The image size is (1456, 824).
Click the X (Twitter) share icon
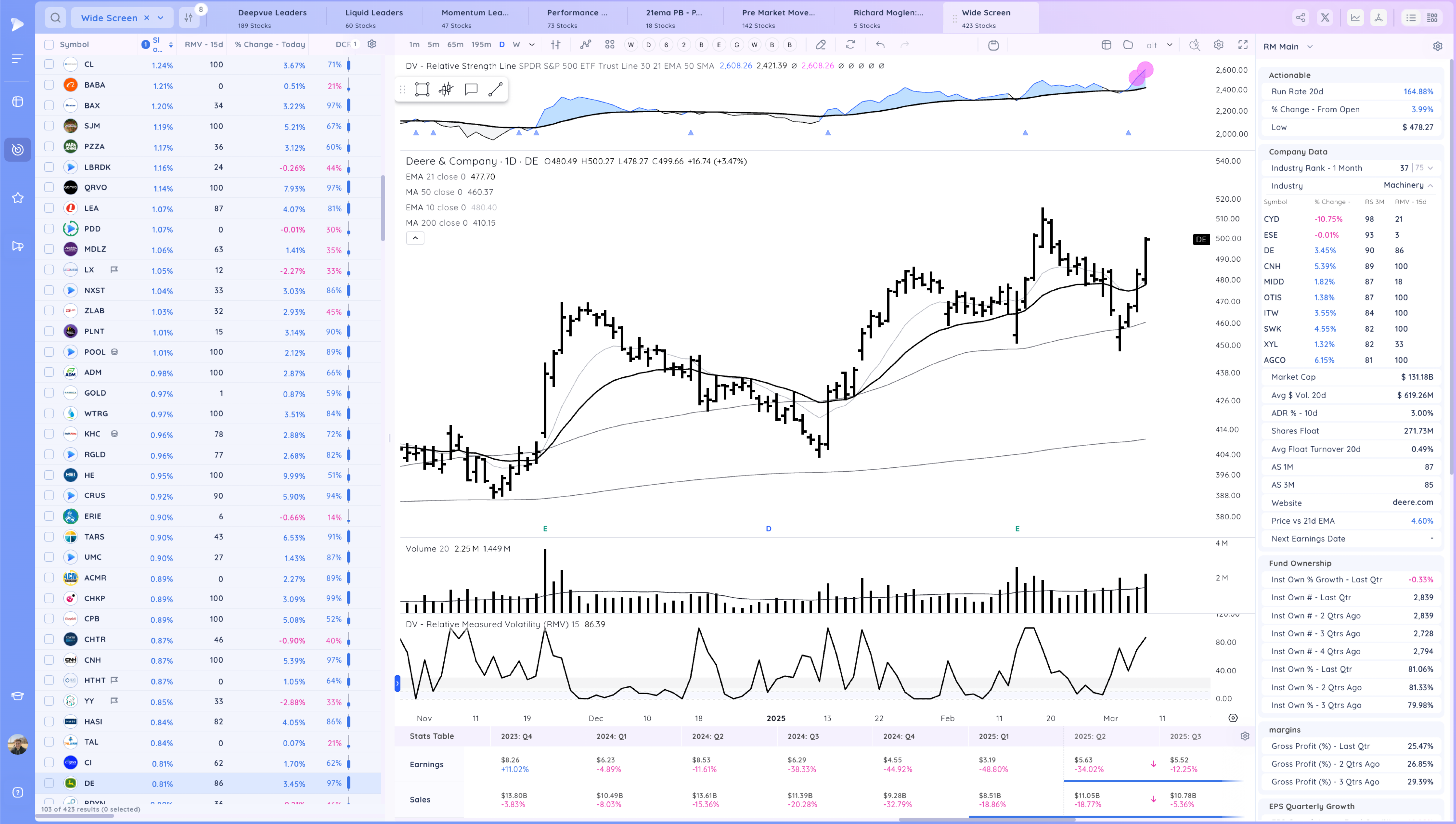coord(1325,17)
